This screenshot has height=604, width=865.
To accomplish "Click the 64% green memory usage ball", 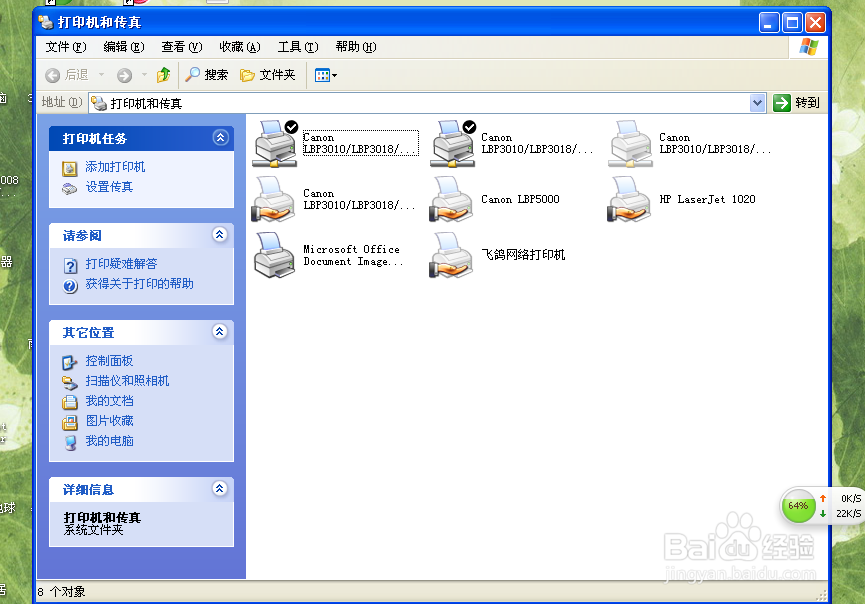I will 798,505.
